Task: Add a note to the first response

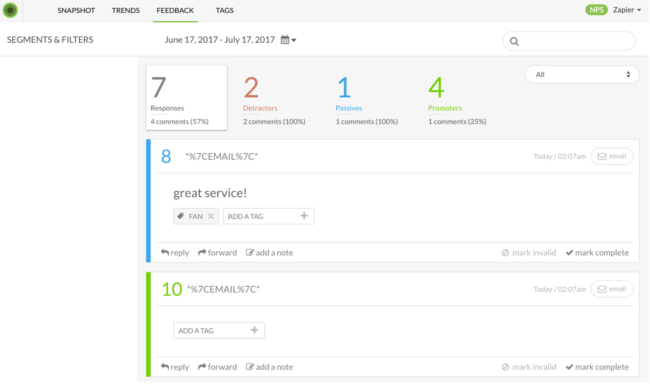Action: [x=269, y=253]
